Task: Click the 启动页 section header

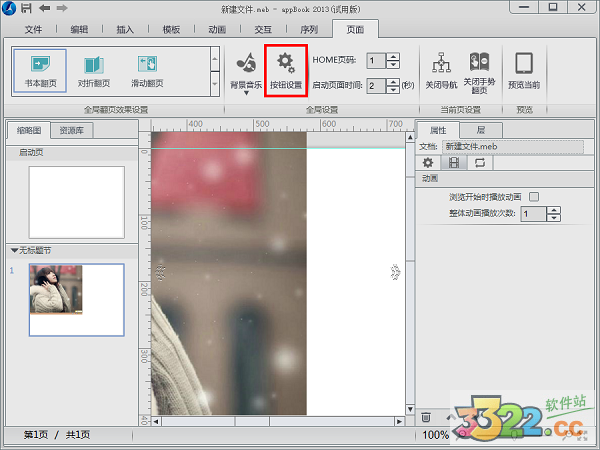Action: click(72, 152)
